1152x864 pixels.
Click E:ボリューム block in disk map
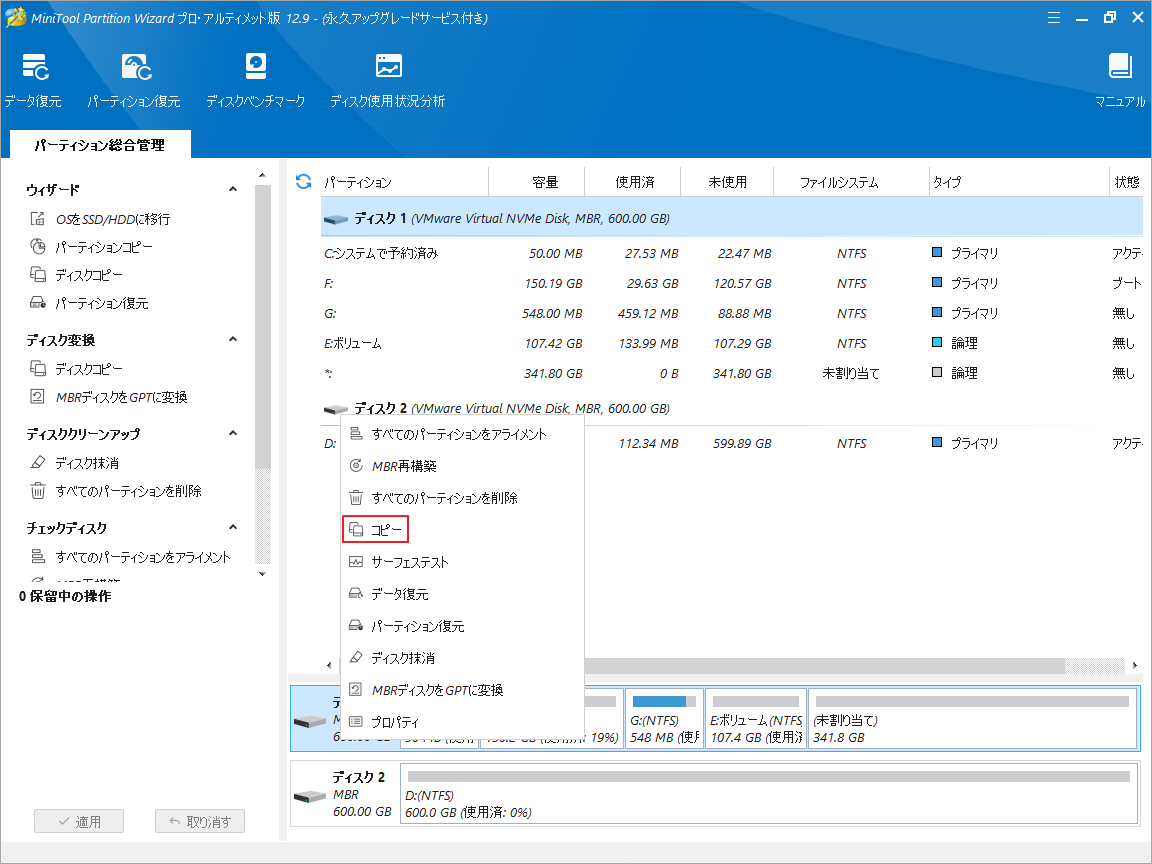coord(756,719)
